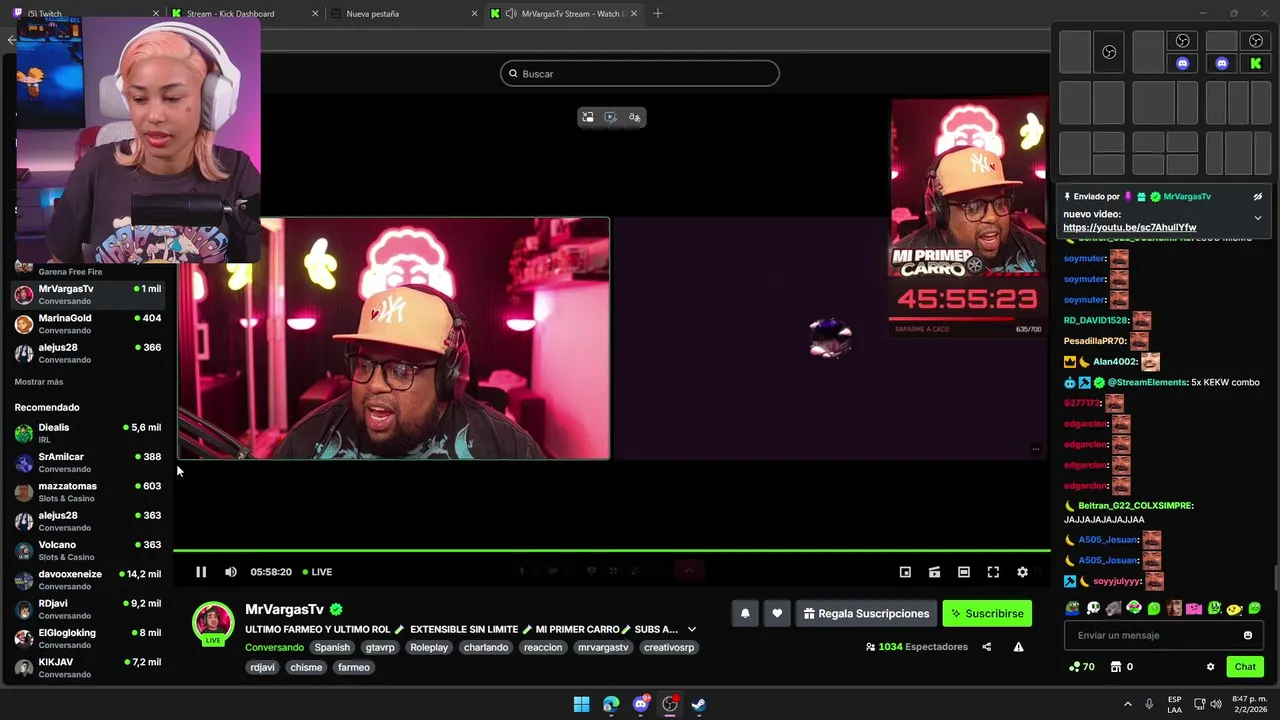Open Windows Start menu
This screenshot has height=720, width=1280.
582,704
